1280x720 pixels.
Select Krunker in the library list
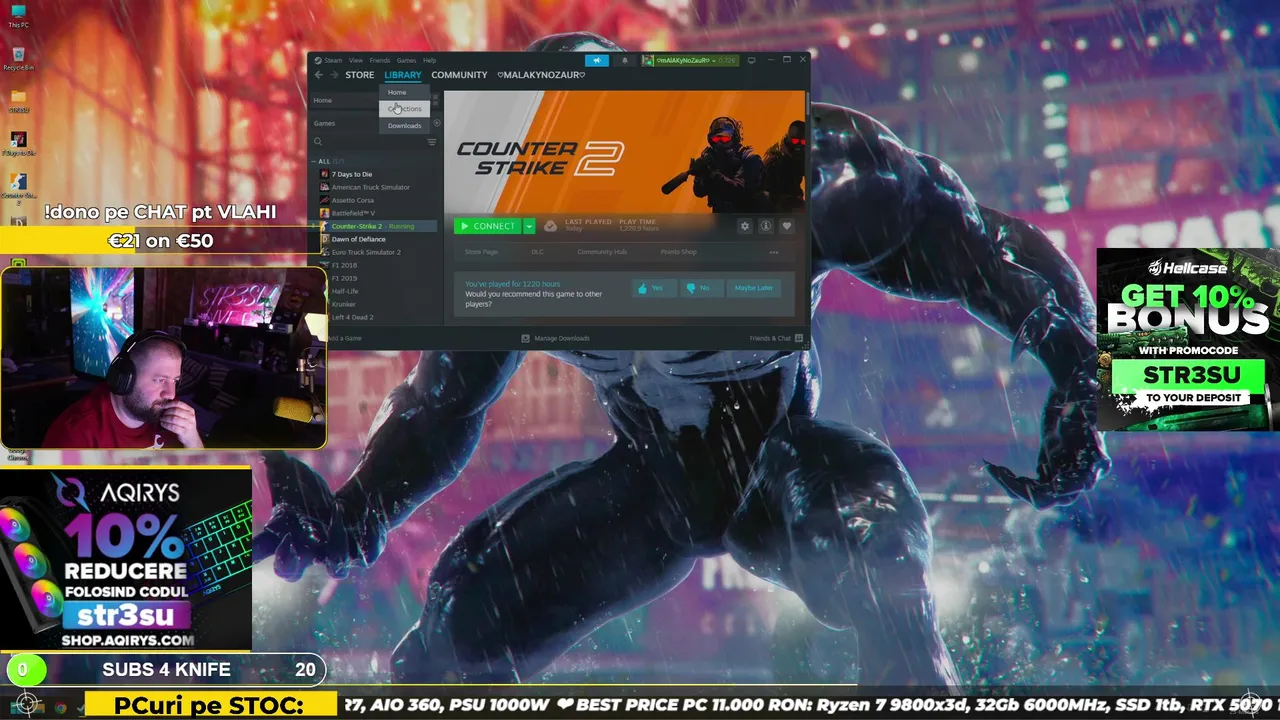click(x=343, y=304)
